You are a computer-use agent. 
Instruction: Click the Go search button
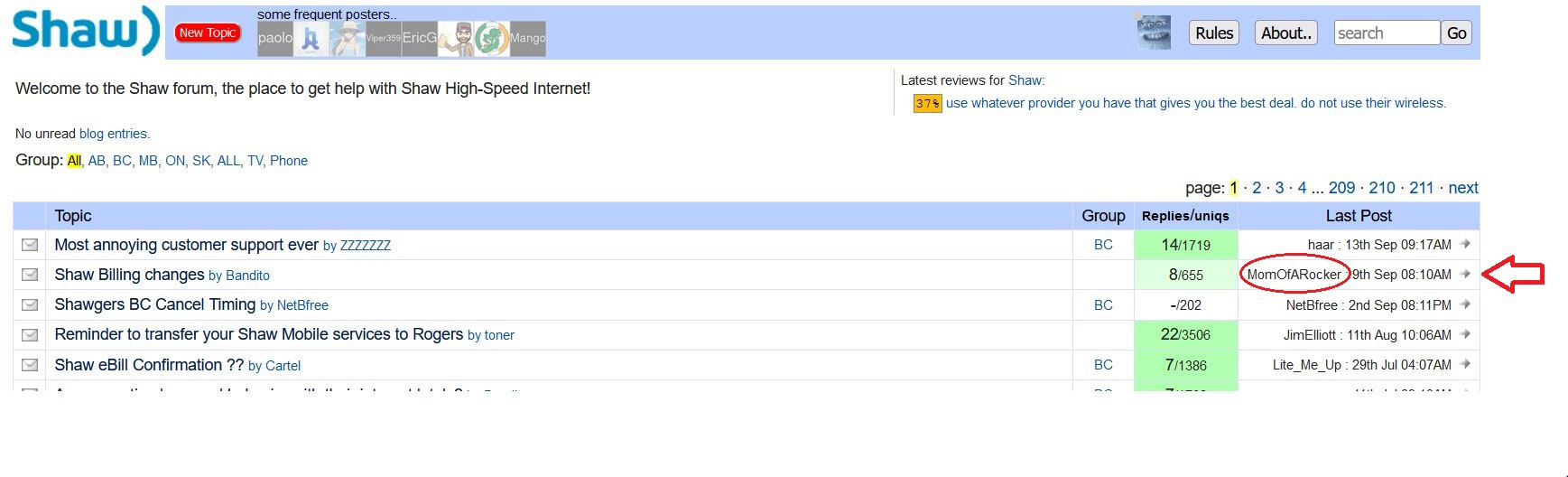pyautogui.click(x=1457, y=33)
